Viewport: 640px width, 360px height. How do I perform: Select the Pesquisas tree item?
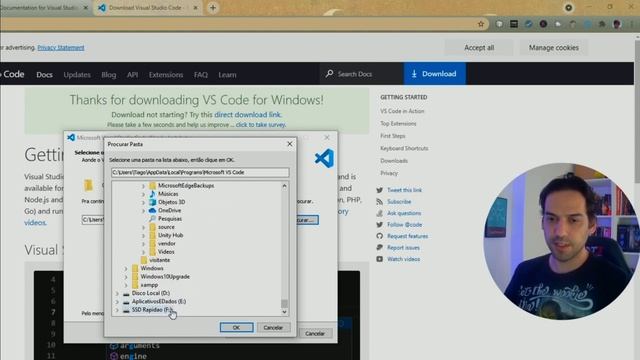click(x=170, y=219)
